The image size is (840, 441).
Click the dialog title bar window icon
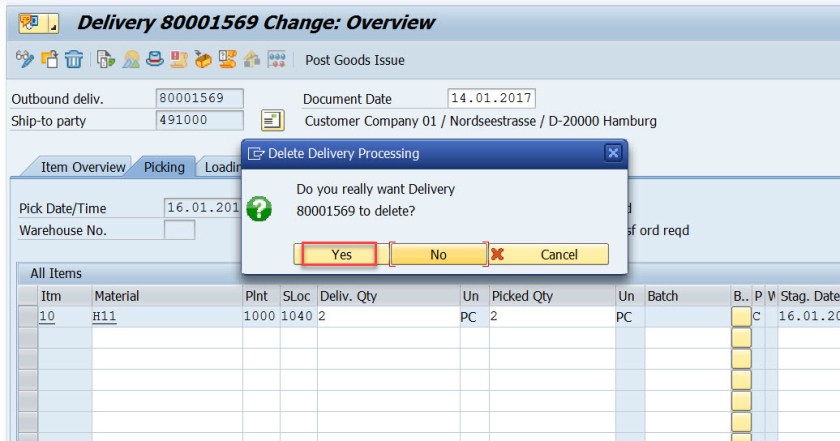tap(256, 154)
